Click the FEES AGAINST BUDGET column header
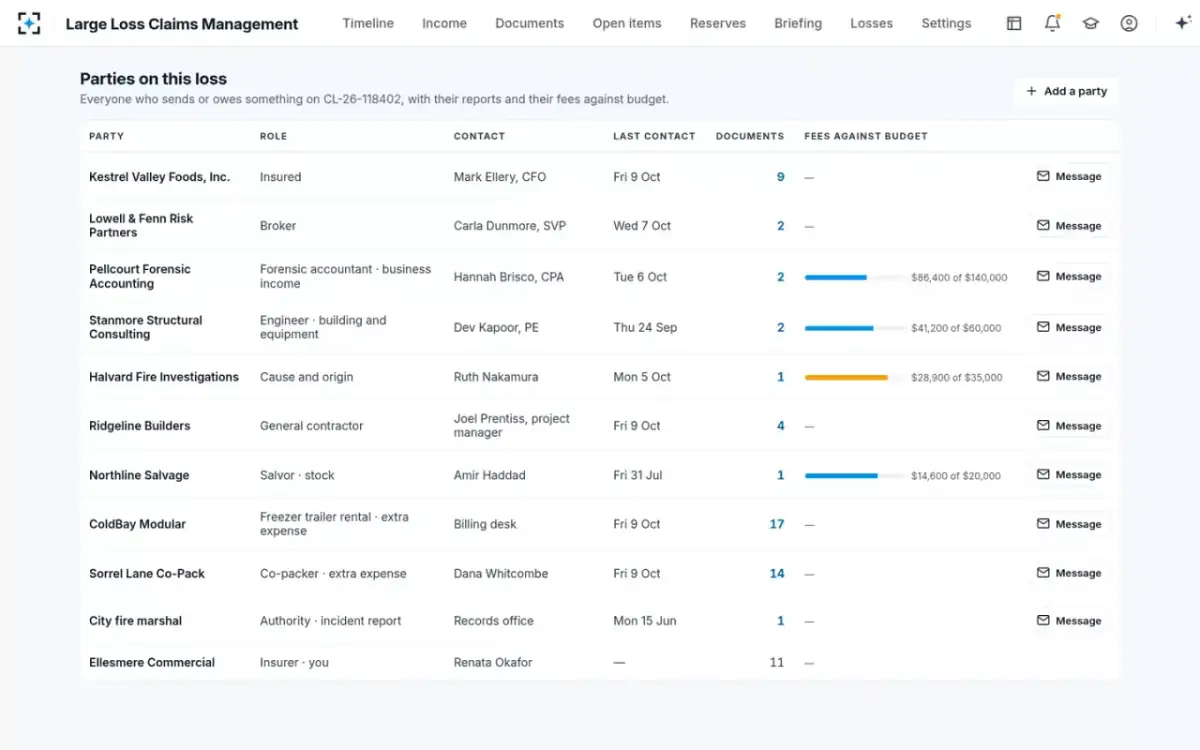Viewport: 1200px width, 750px height. 866,136
